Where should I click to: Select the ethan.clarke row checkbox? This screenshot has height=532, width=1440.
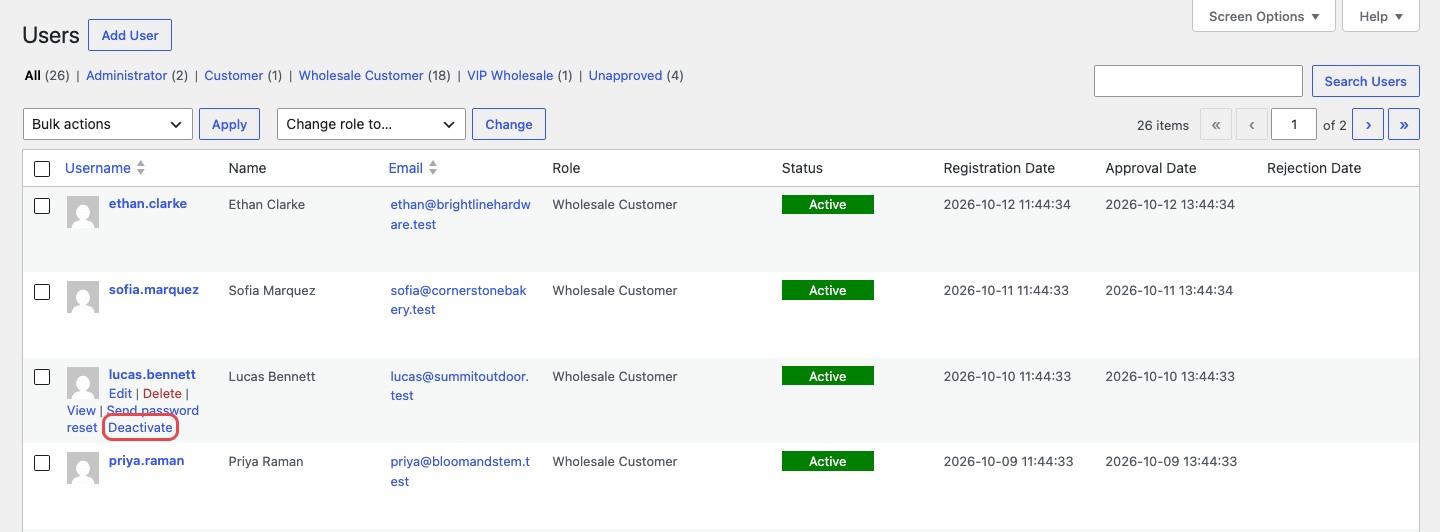(42, 206)
